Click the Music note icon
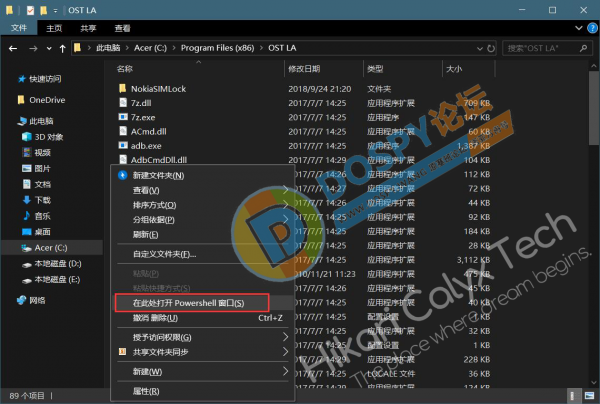 click(x=27, y=216)
